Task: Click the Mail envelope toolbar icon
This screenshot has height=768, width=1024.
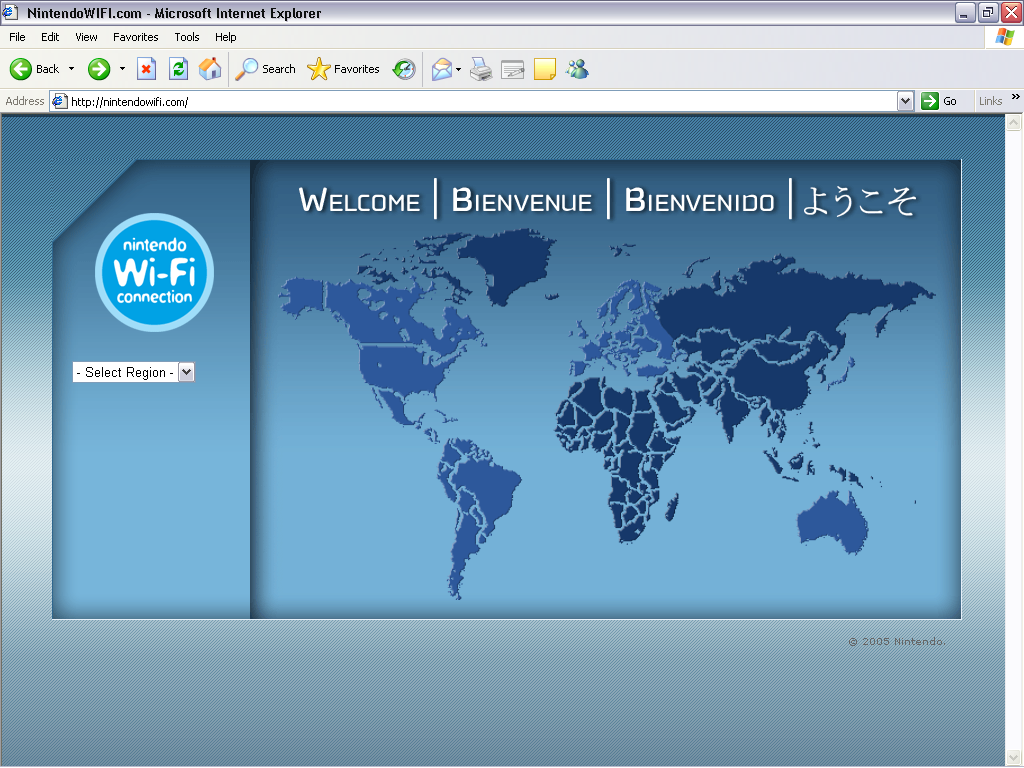Action: pos(442,69)
